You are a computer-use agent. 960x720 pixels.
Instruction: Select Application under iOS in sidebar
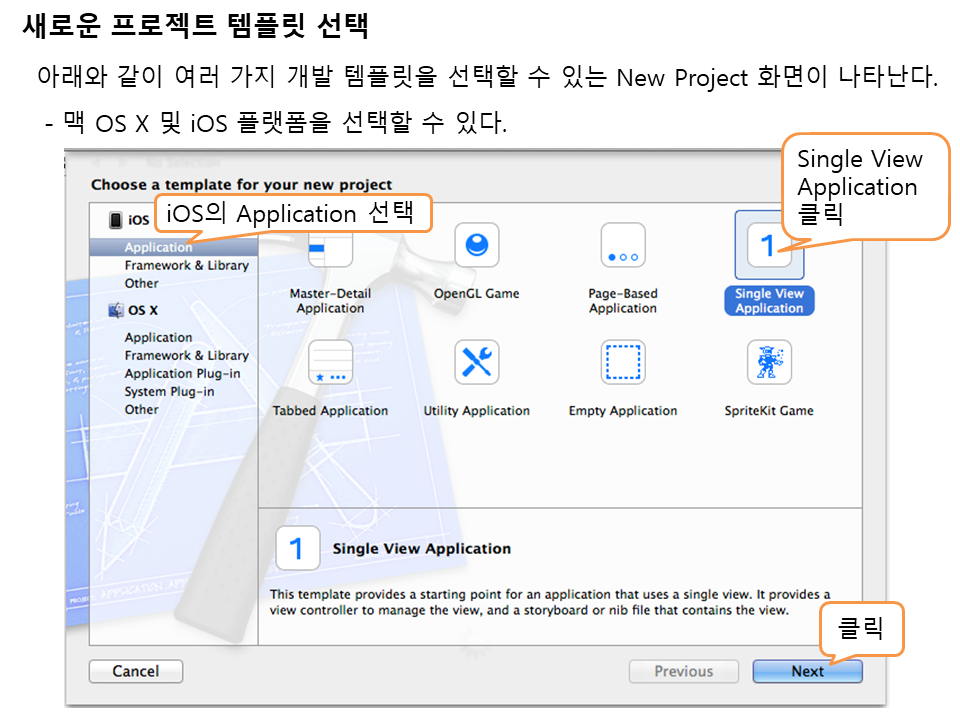[158, 247]
